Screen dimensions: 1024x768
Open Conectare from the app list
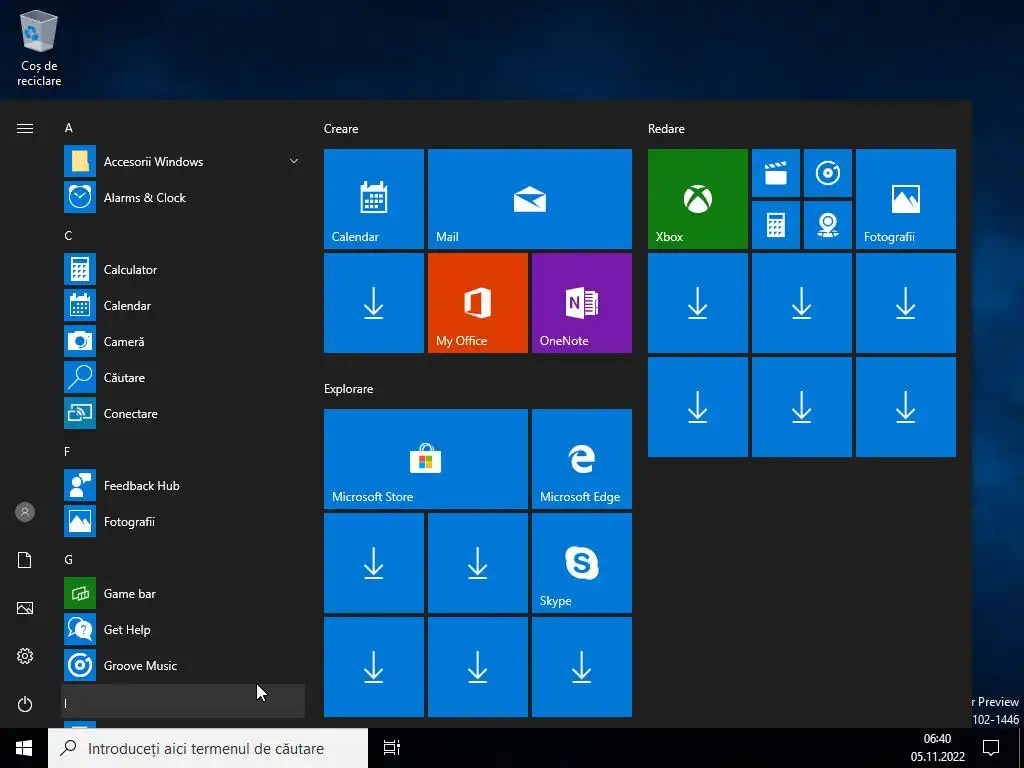[183, 413]
